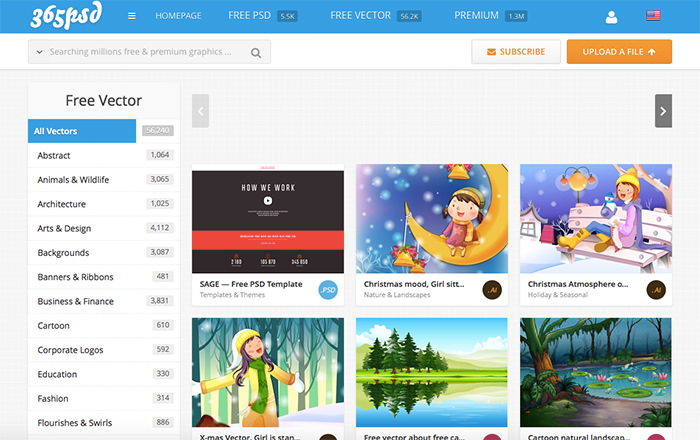Click the 3,831 count beside Business & Finance
Viewport: 700px width, 440px height.
pyautogui.click(x=160, y=301)
